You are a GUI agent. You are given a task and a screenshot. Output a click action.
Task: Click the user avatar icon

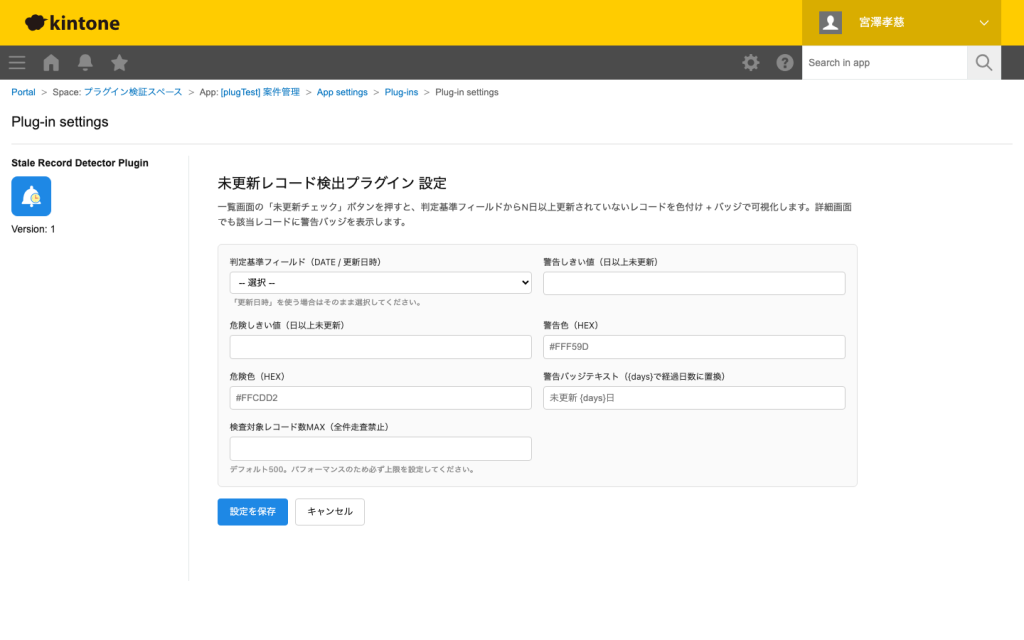830,22
